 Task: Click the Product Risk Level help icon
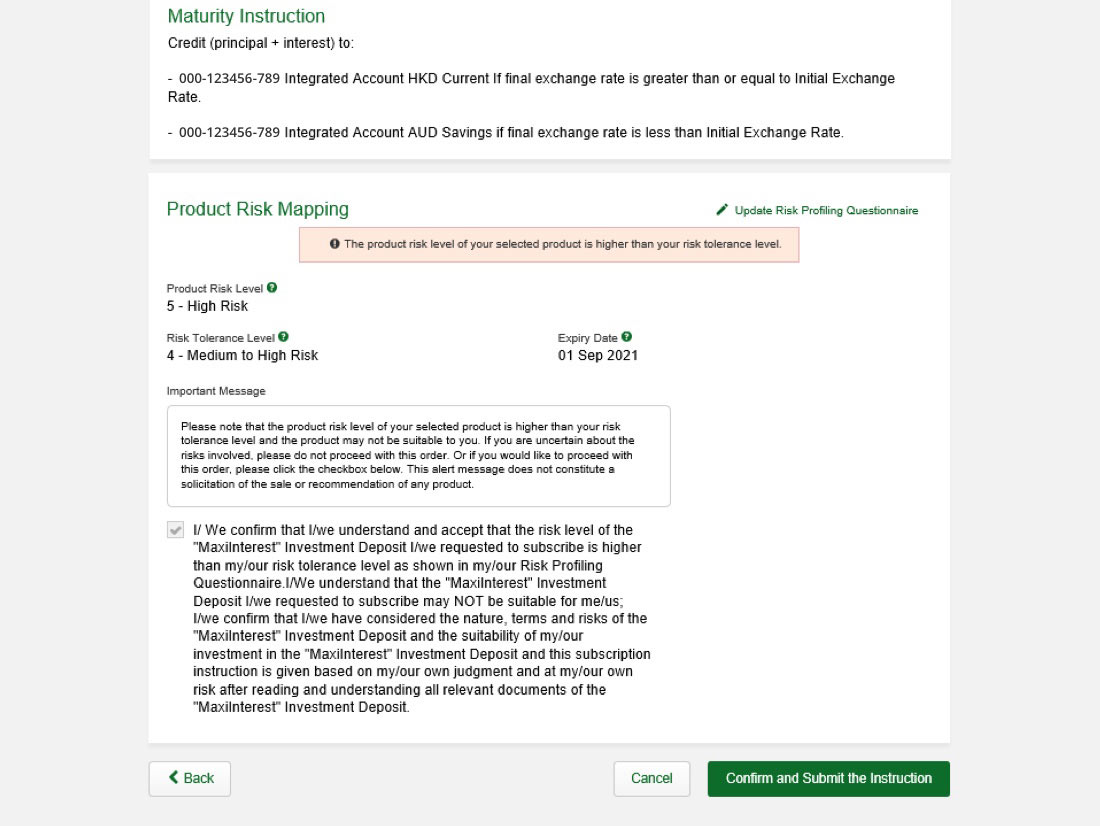pyautogui.click(x=272, y=288)
